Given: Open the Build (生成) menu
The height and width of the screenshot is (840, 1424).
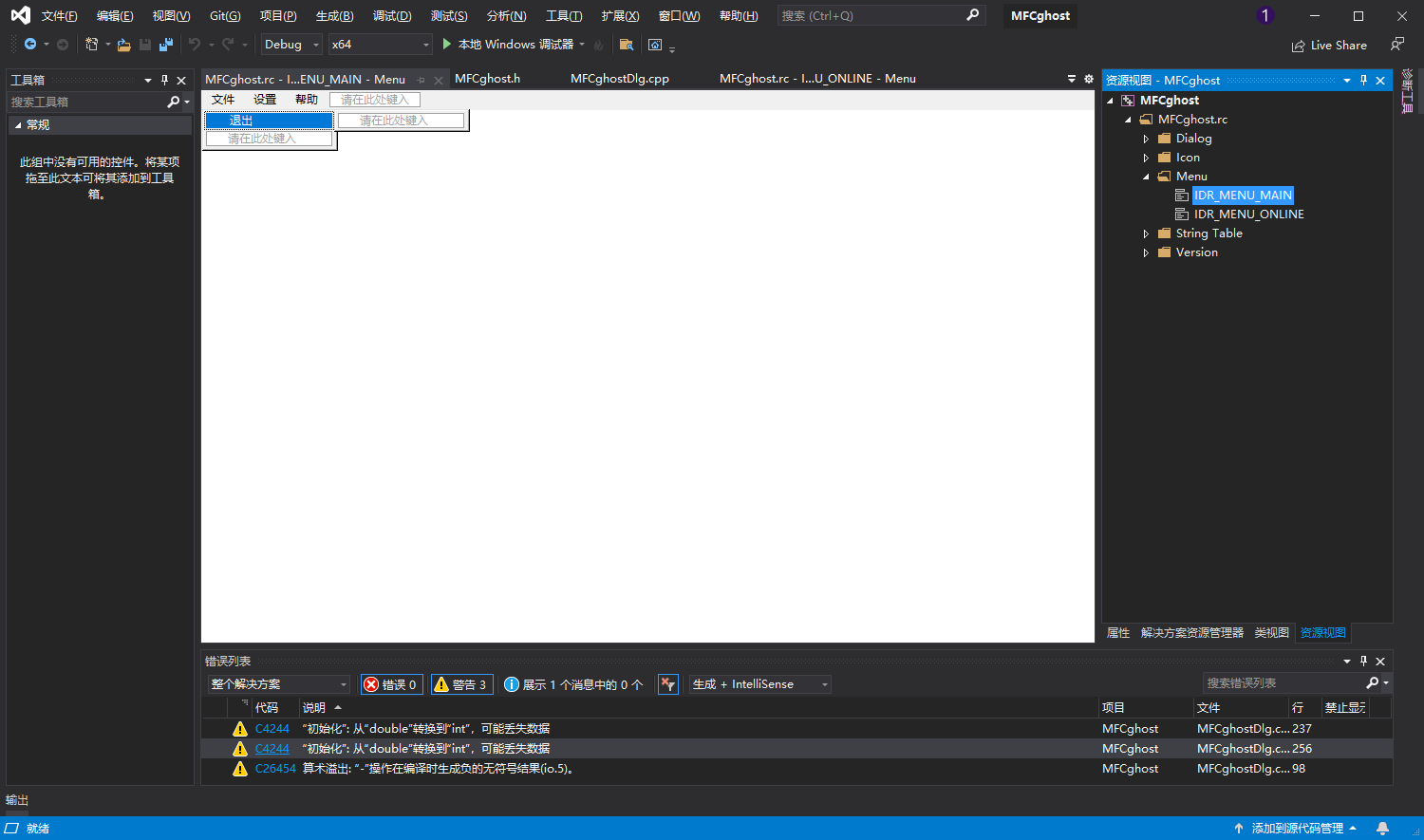Looking at the screenshot, I should click(334, 16).
